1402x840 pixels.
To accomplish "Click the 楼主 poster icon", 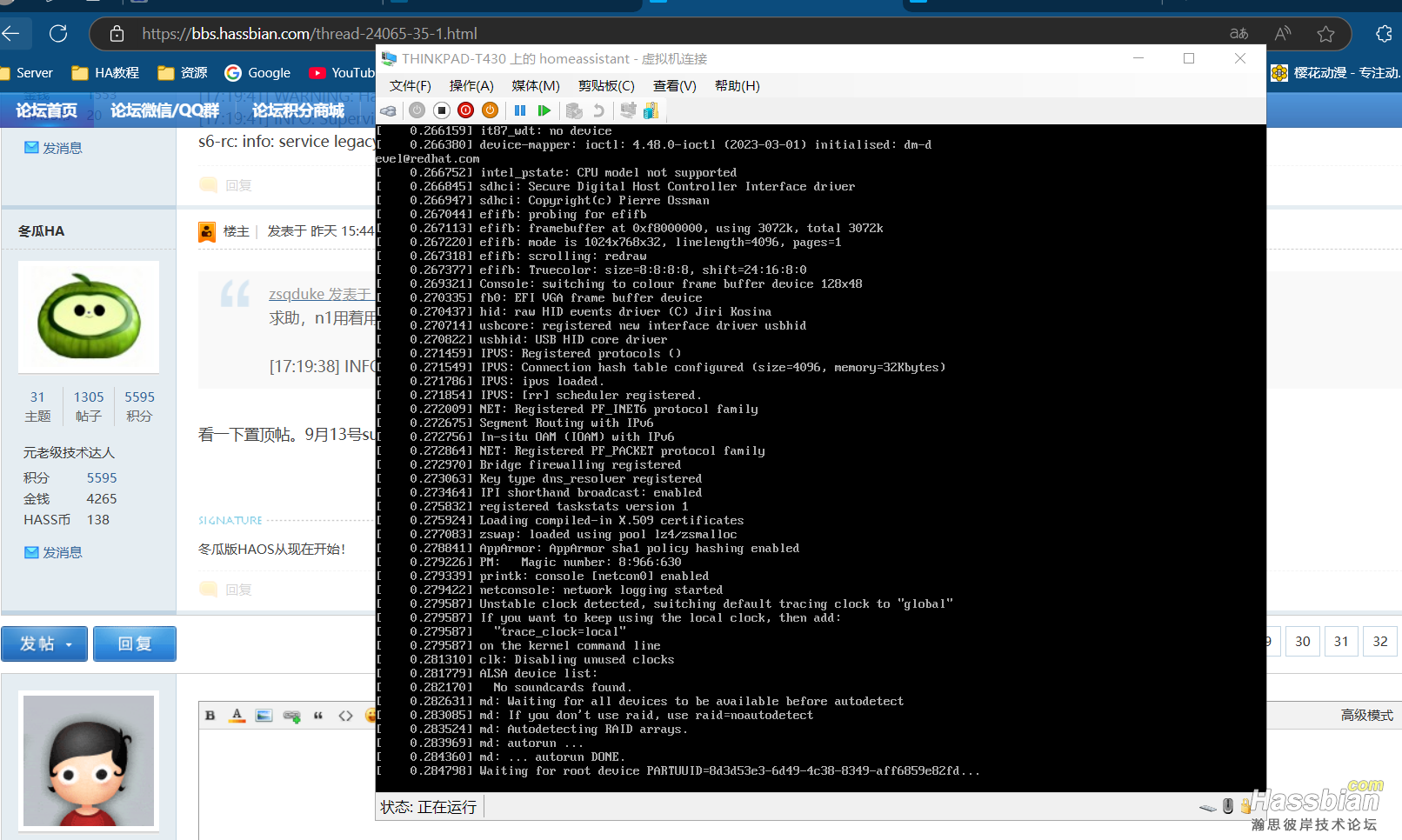I will 207,231.
